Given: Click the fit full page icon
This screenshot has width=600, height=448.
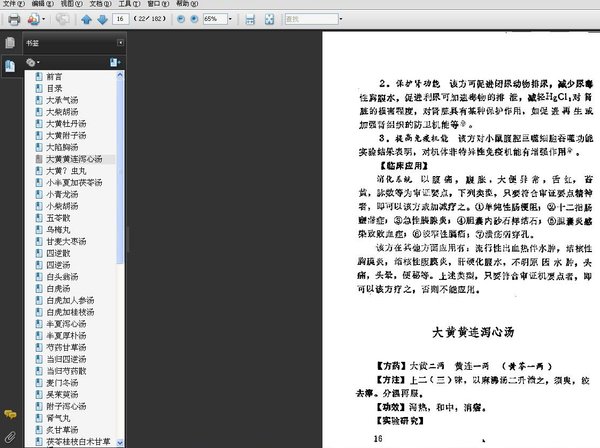Looking at the screenshot, I should tap(269, 19).
